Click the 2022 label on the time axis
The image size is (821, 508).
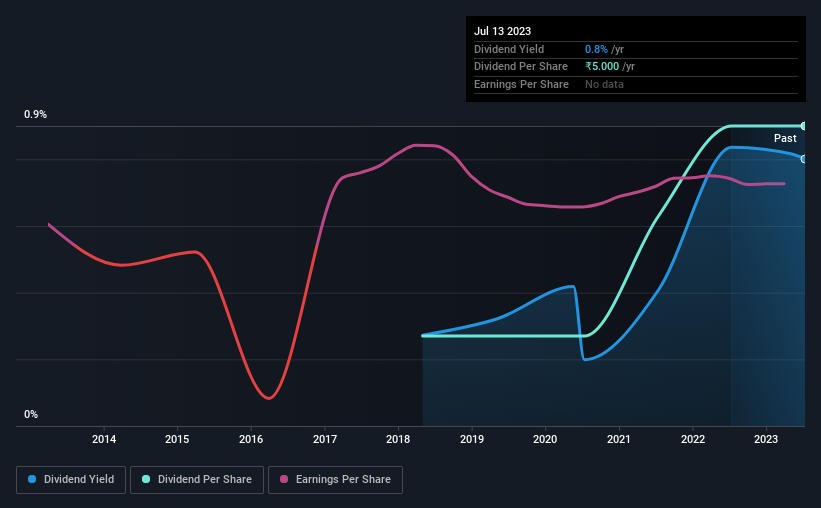point(693,439)
